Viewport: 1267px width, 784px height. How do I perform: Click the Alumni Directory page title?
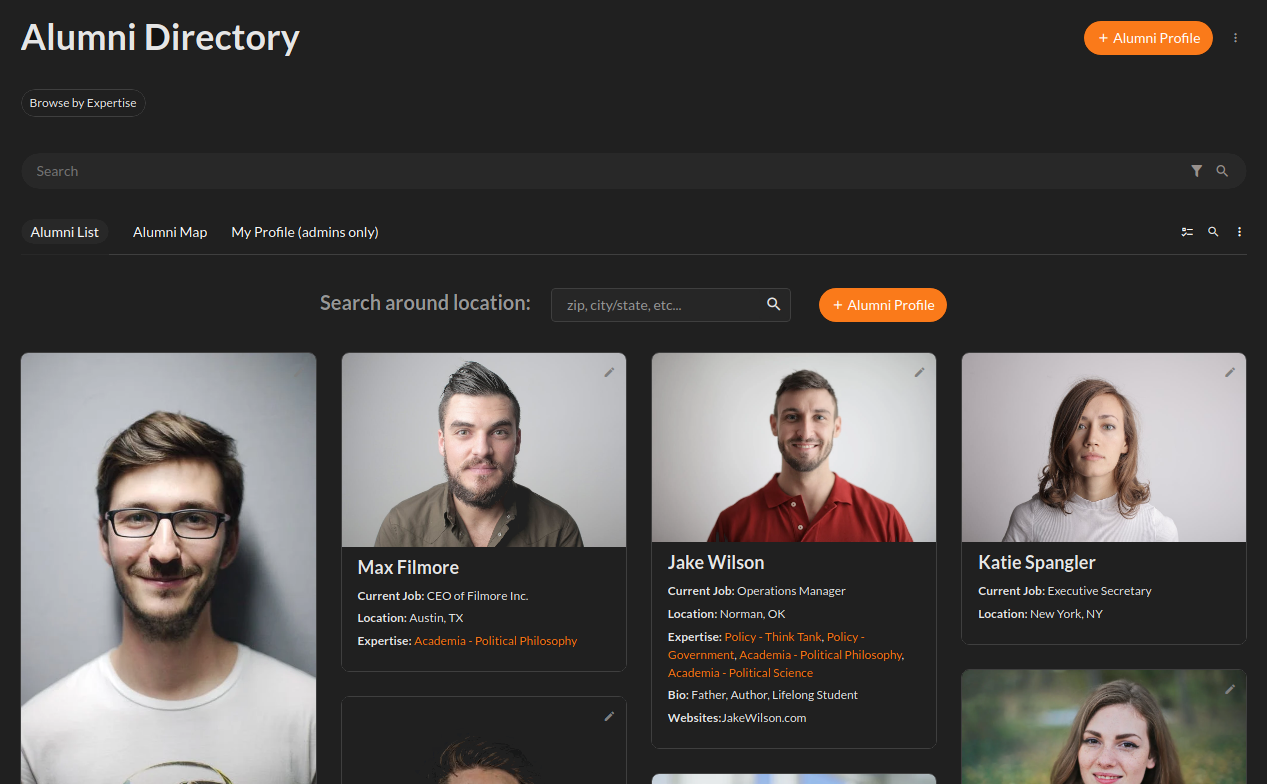click(160, 38)
